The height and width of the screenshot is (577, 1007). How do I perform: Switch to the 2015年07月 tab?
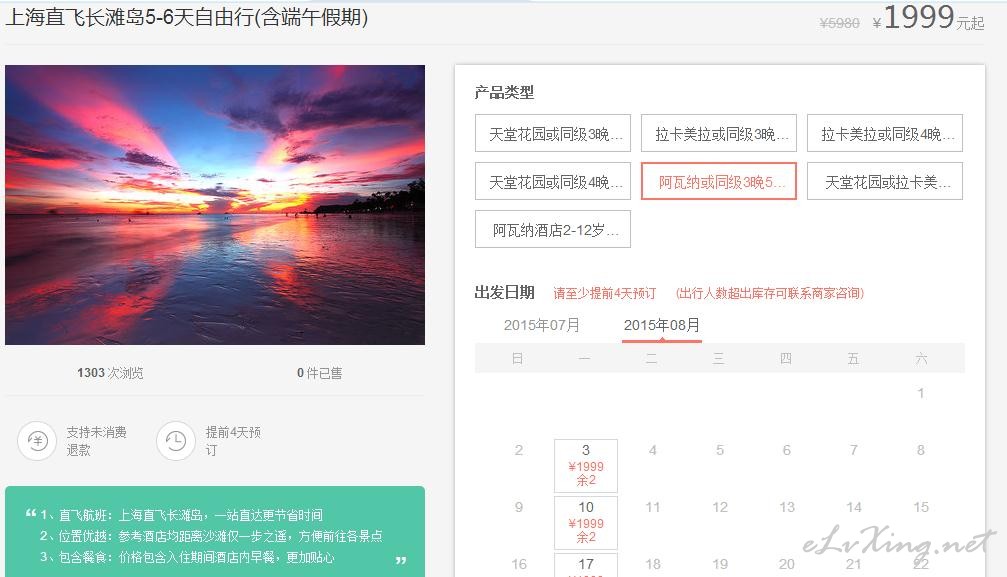click(541, 325)
